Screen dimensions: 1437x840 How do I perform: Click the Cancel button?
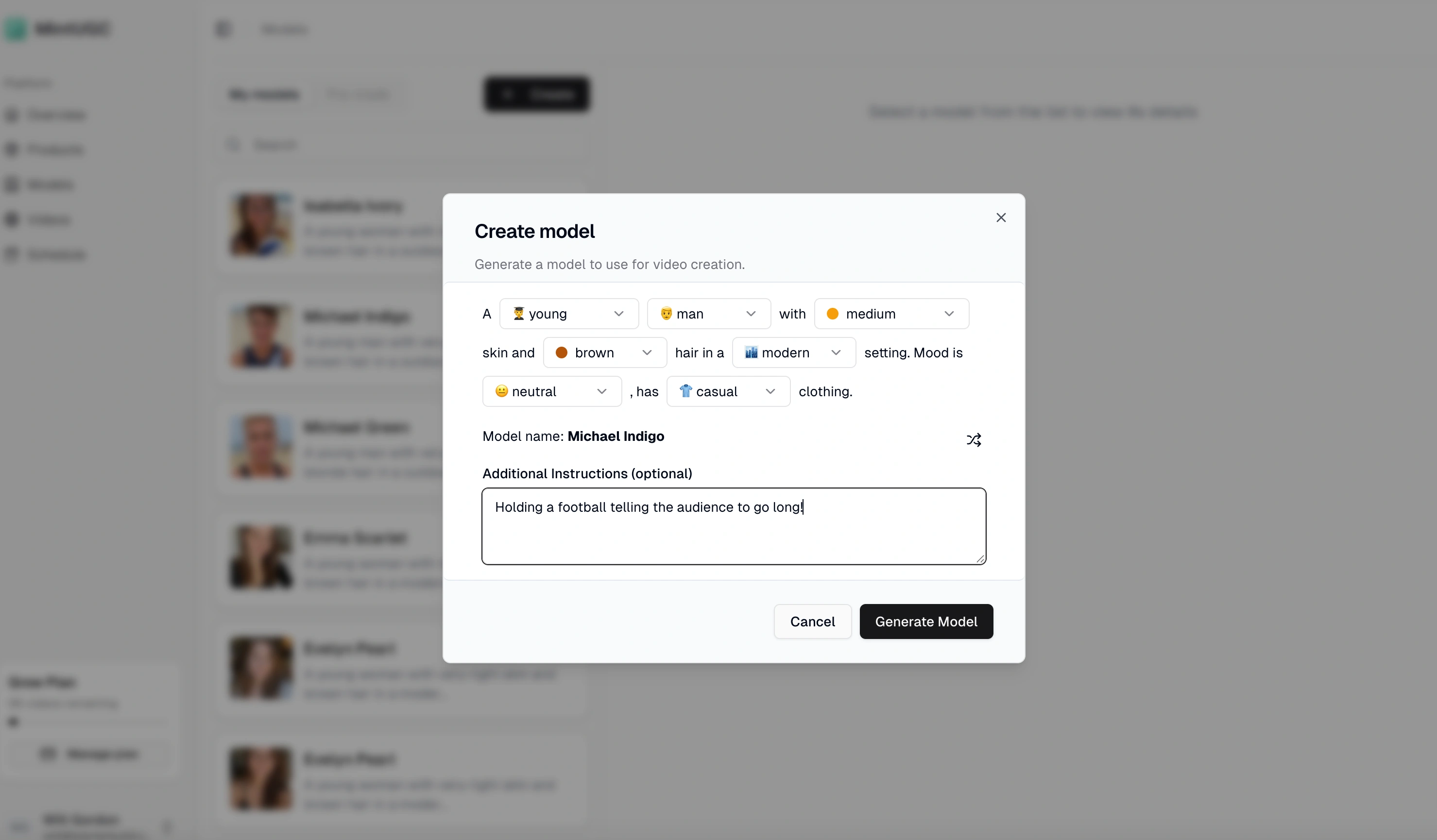point(812,621)
